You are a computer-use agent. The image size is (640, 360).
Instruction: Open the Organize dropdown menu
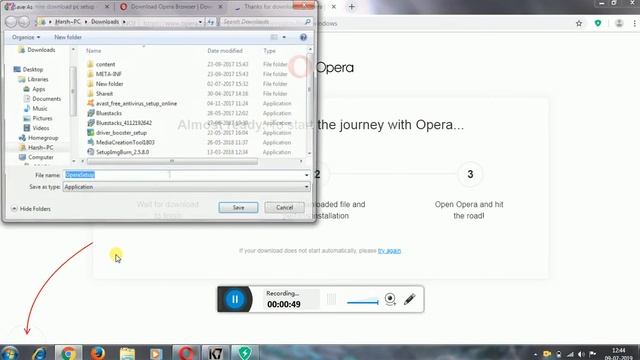[x=26, y=37]
